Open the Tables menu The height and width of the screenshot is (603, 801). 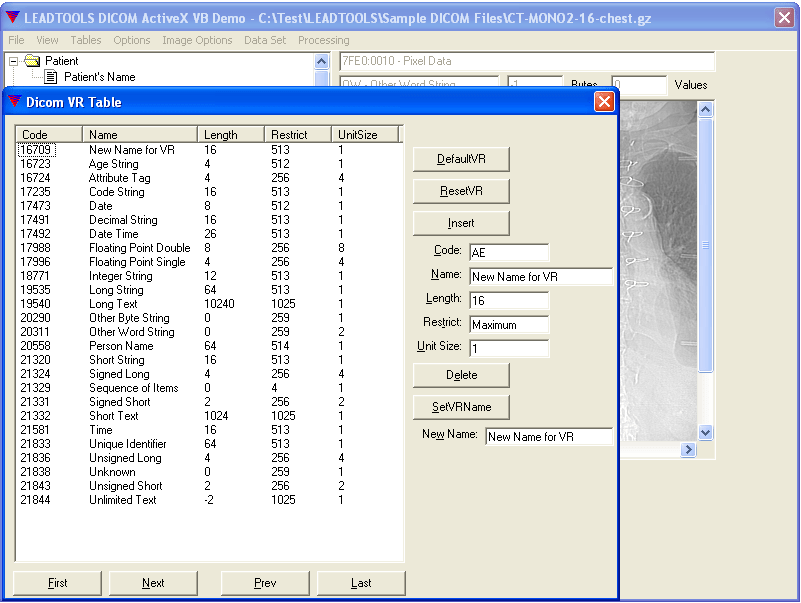tap(85, 40)
